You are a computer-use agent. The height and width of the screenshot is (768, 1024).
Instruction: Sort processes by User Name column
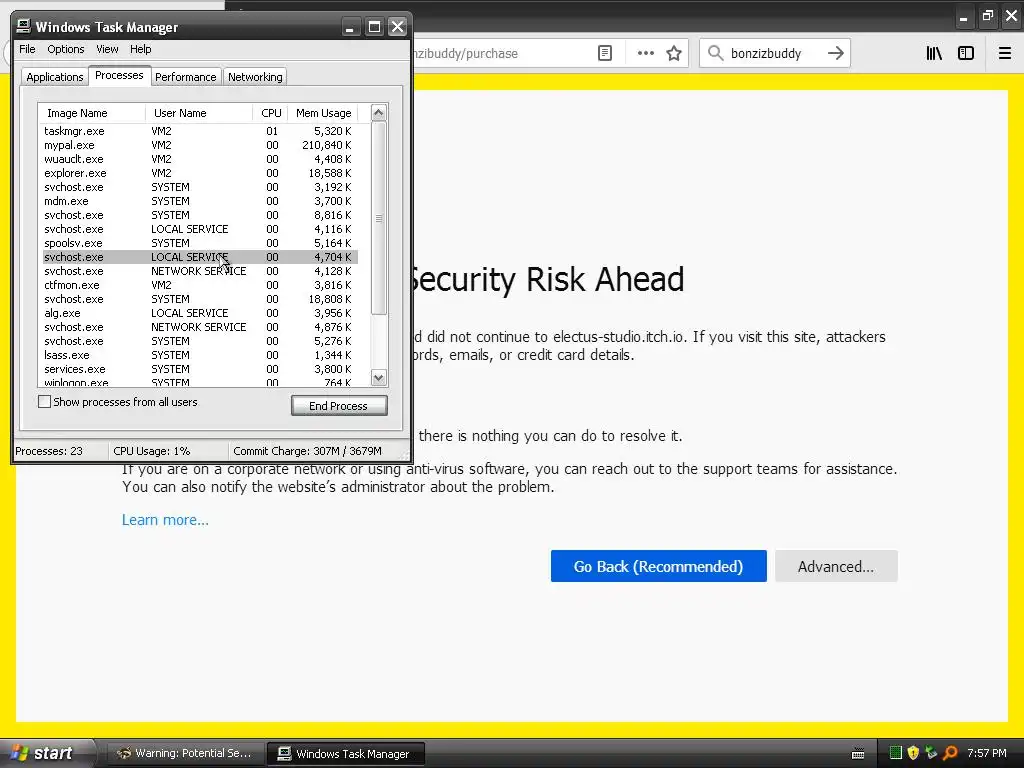(199, 113)
